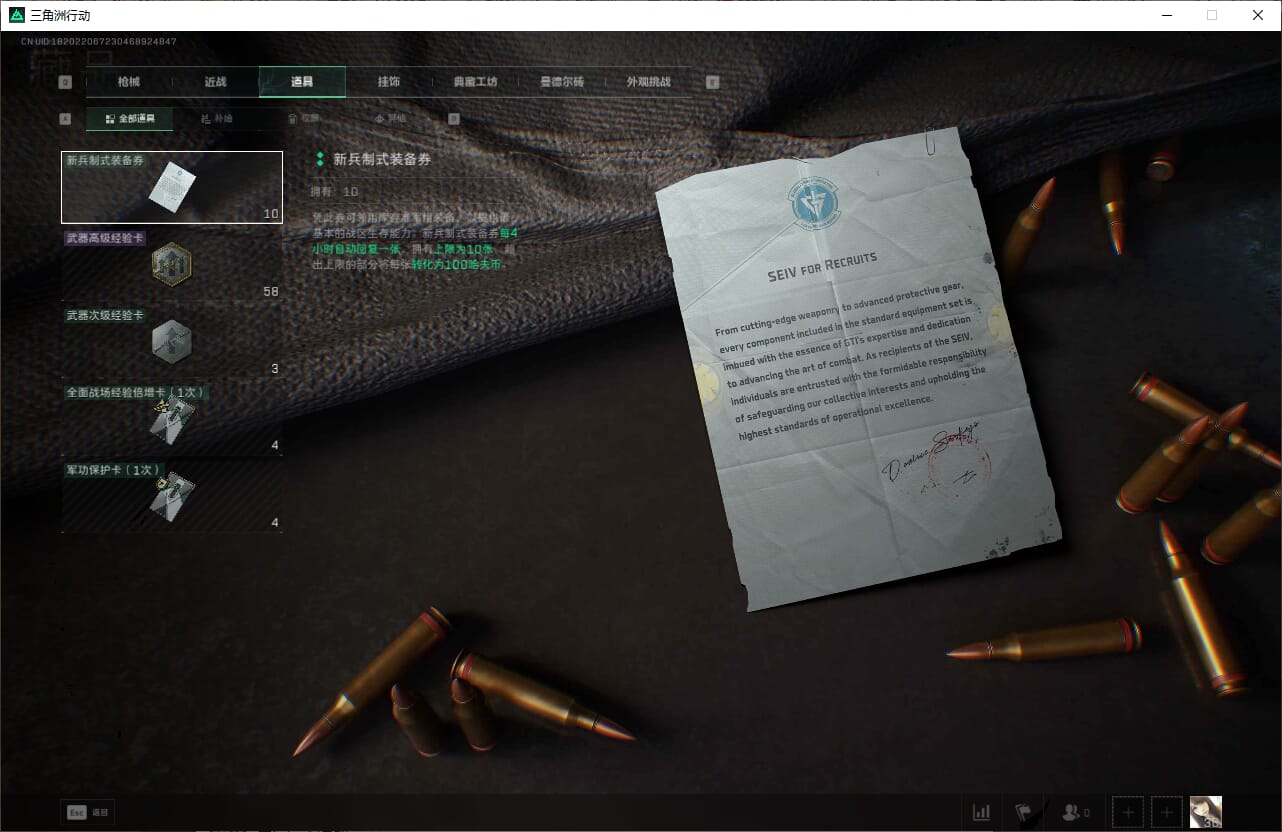Click the CN UID number text
This screenshot has width=1282, height=832.
(99, 41)
